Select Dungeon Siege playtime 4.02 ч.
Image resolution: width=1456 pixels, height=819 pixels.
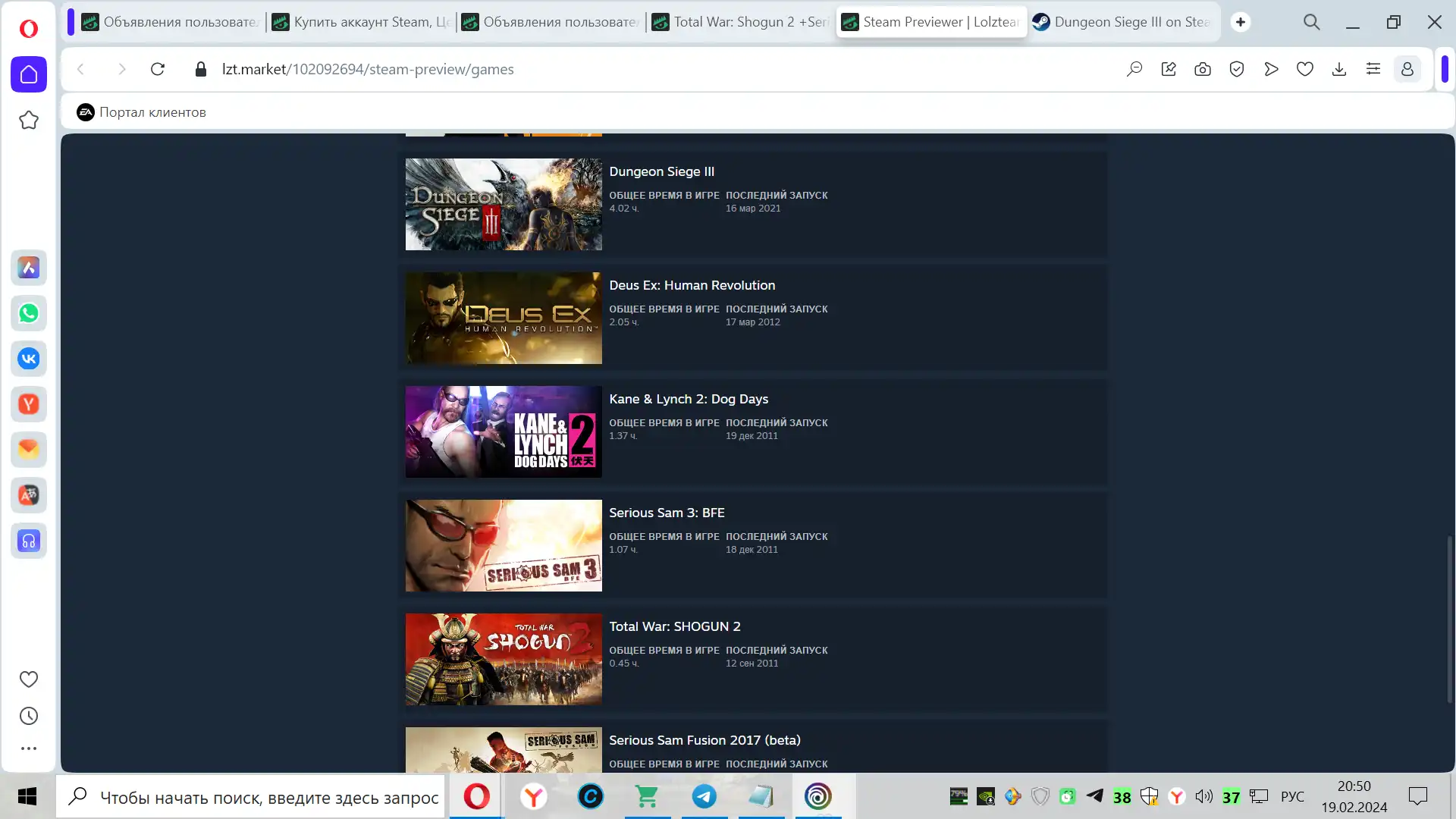[624, 209]
